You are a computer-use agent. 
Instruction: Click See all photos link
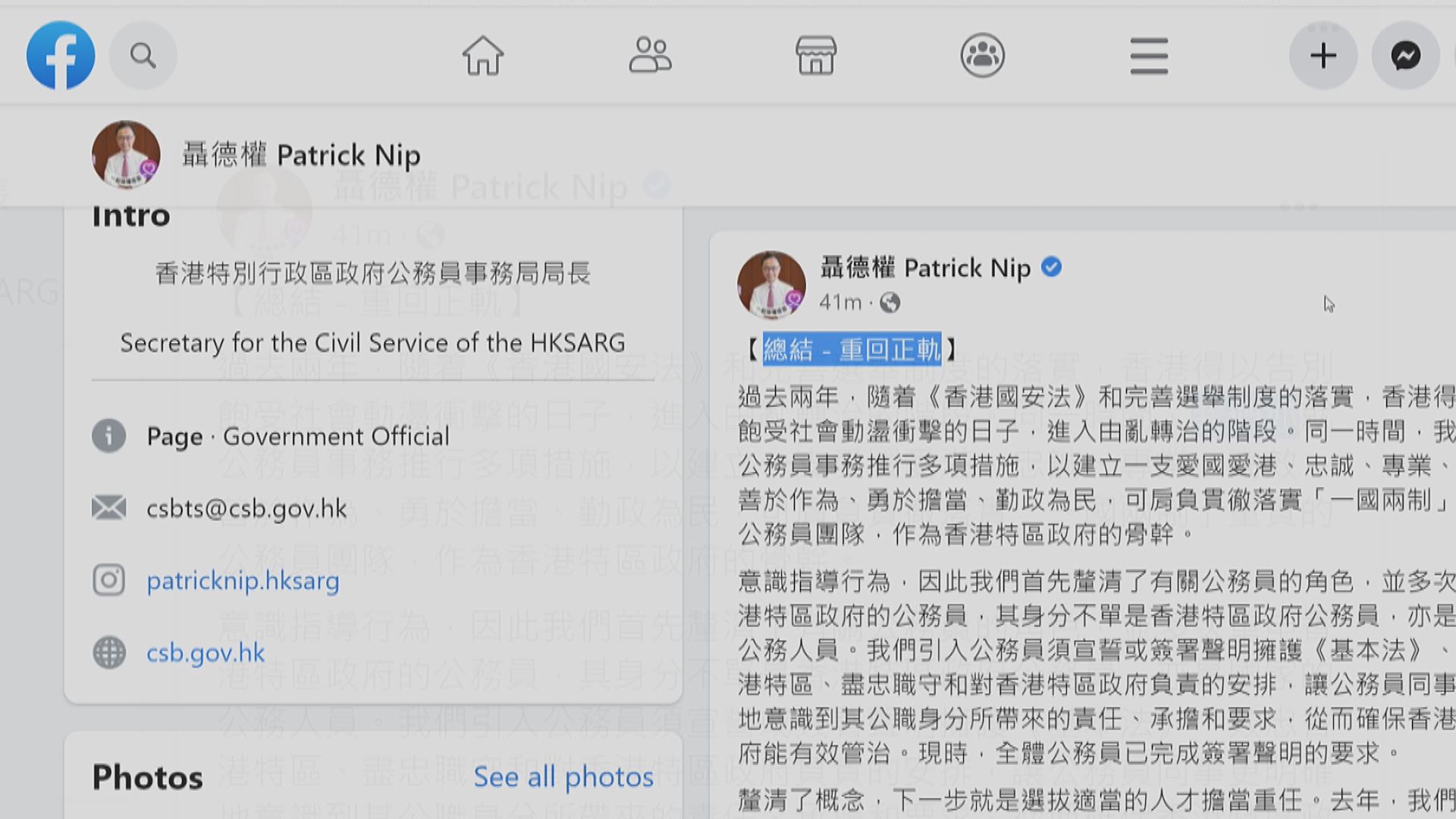tap(563, 777)
